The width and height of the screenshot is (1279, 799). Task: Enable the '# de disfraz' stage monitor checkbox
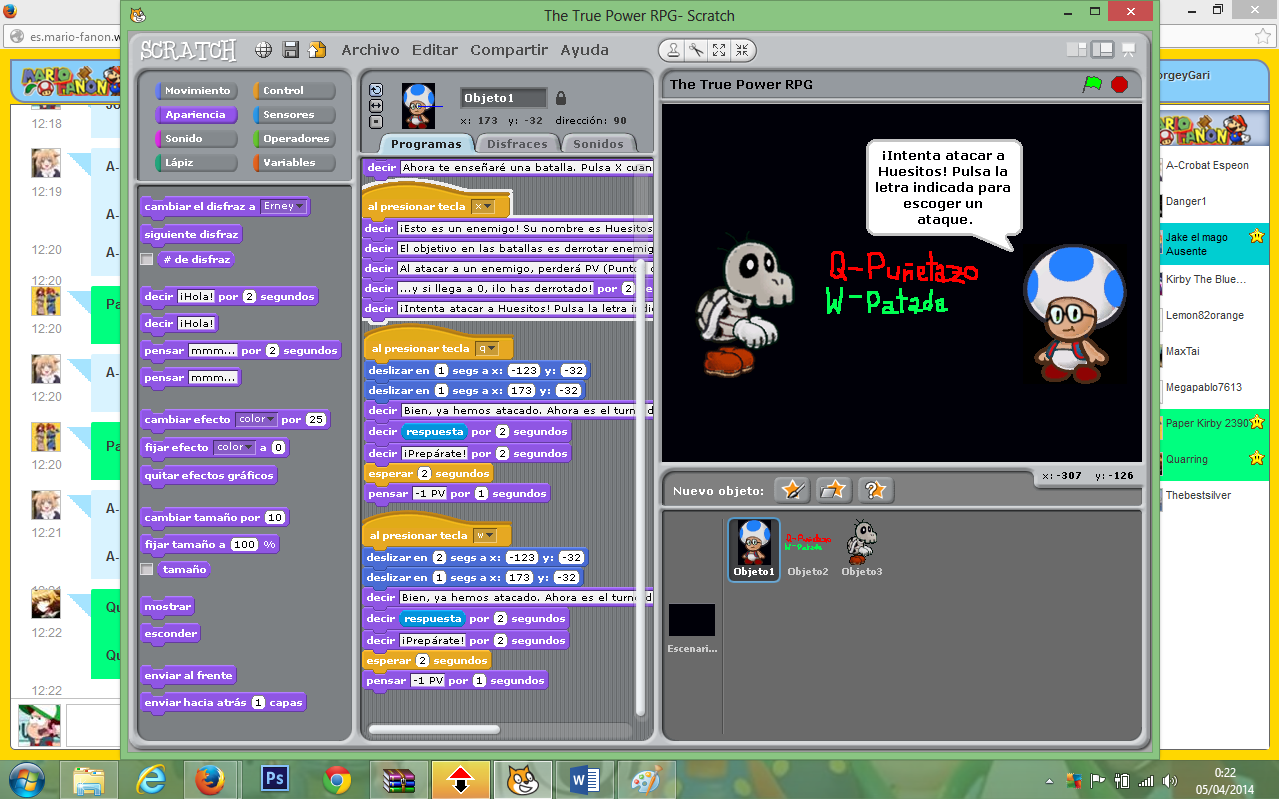click(x=147, y=259)
